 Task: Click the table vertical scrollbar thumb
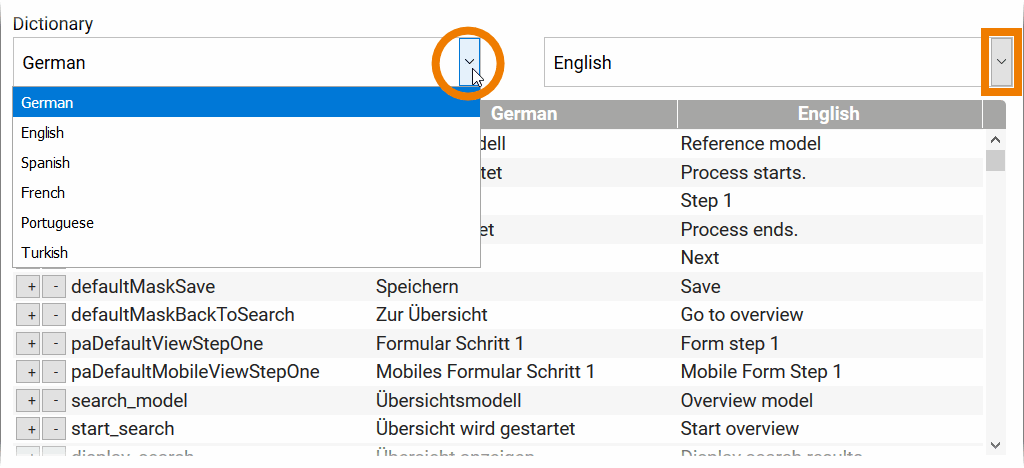(995, 161)
